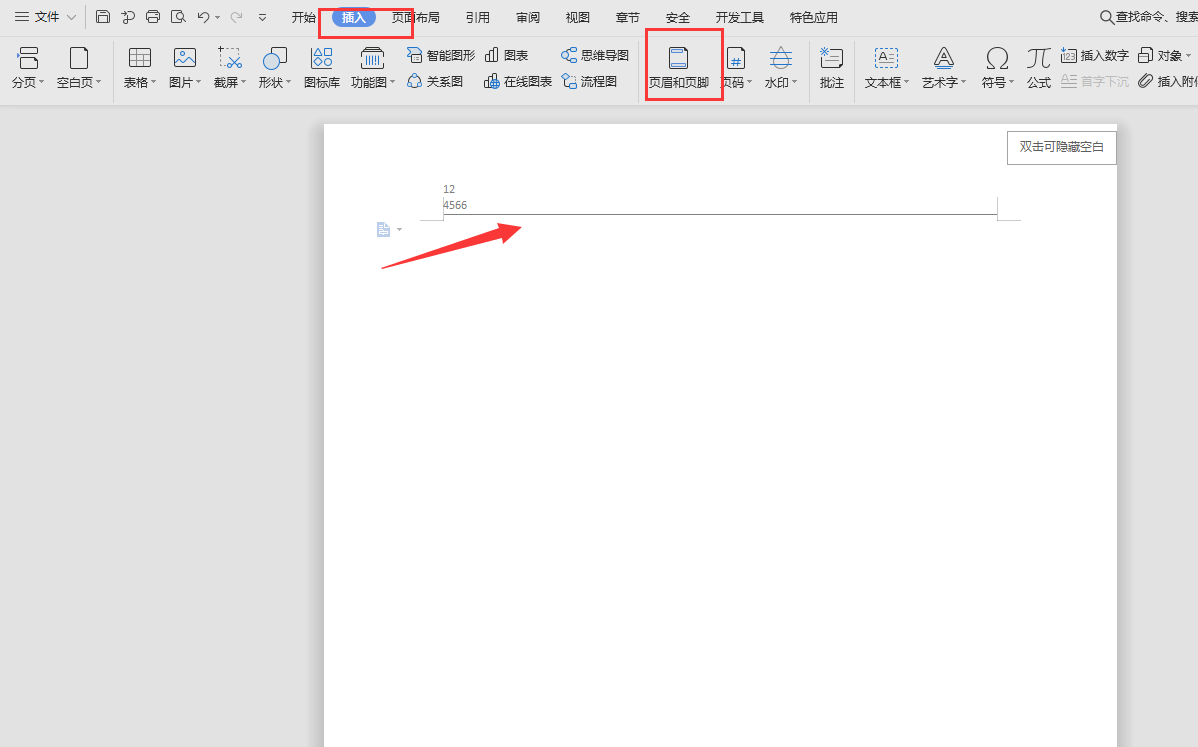Click the print icon in quick access toolbar
Screen dimensions: 1198x747
point(152,16)
